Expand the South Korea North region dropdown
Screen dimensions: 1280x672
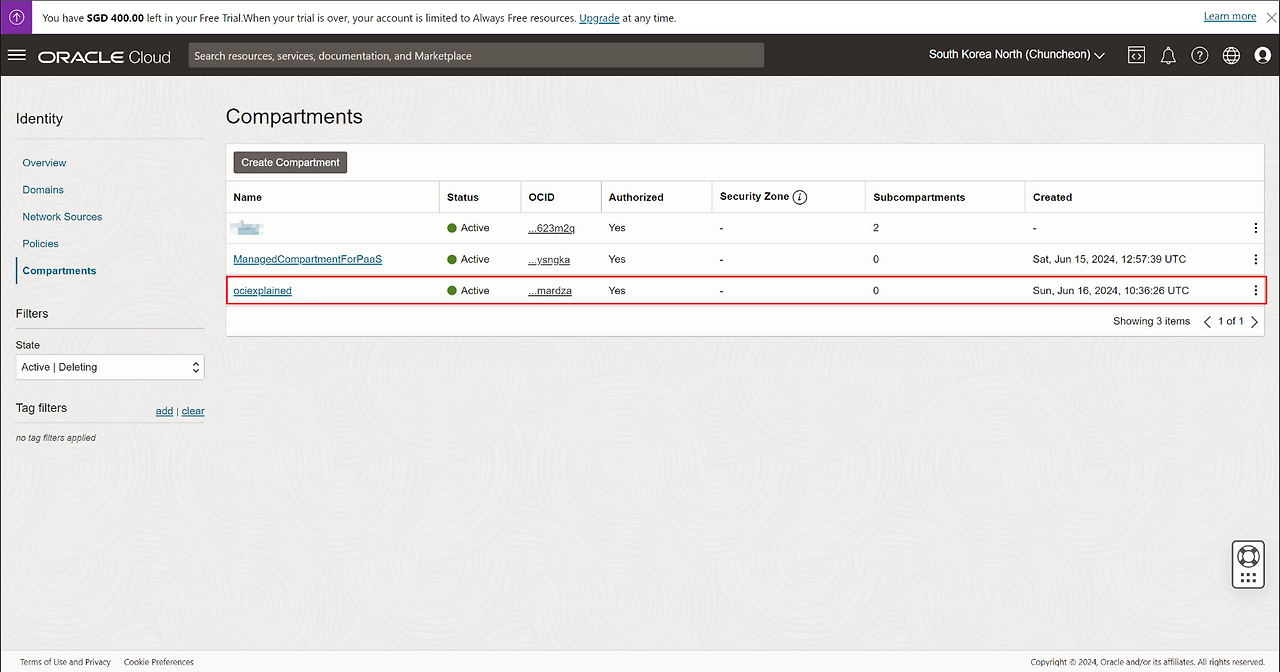[1016, 55]
